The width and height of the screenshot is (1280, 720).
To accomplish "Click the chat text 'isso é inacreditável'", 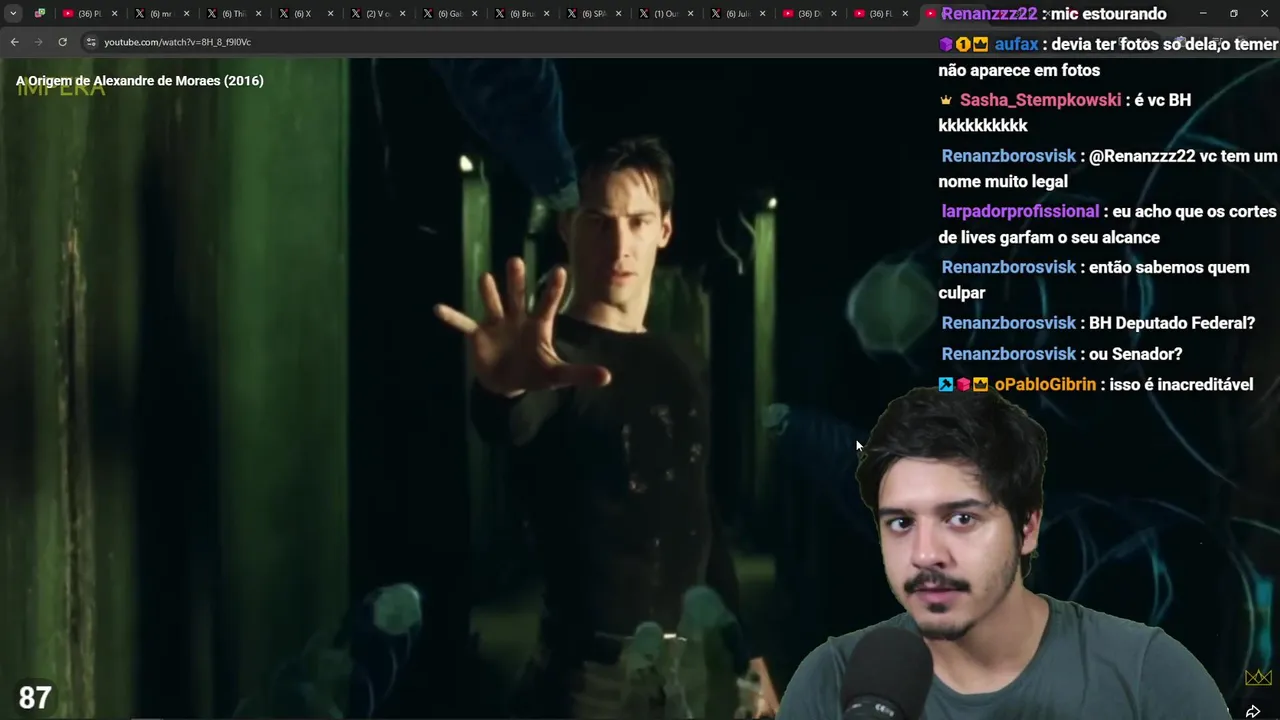I will (x=1181, y=385).
